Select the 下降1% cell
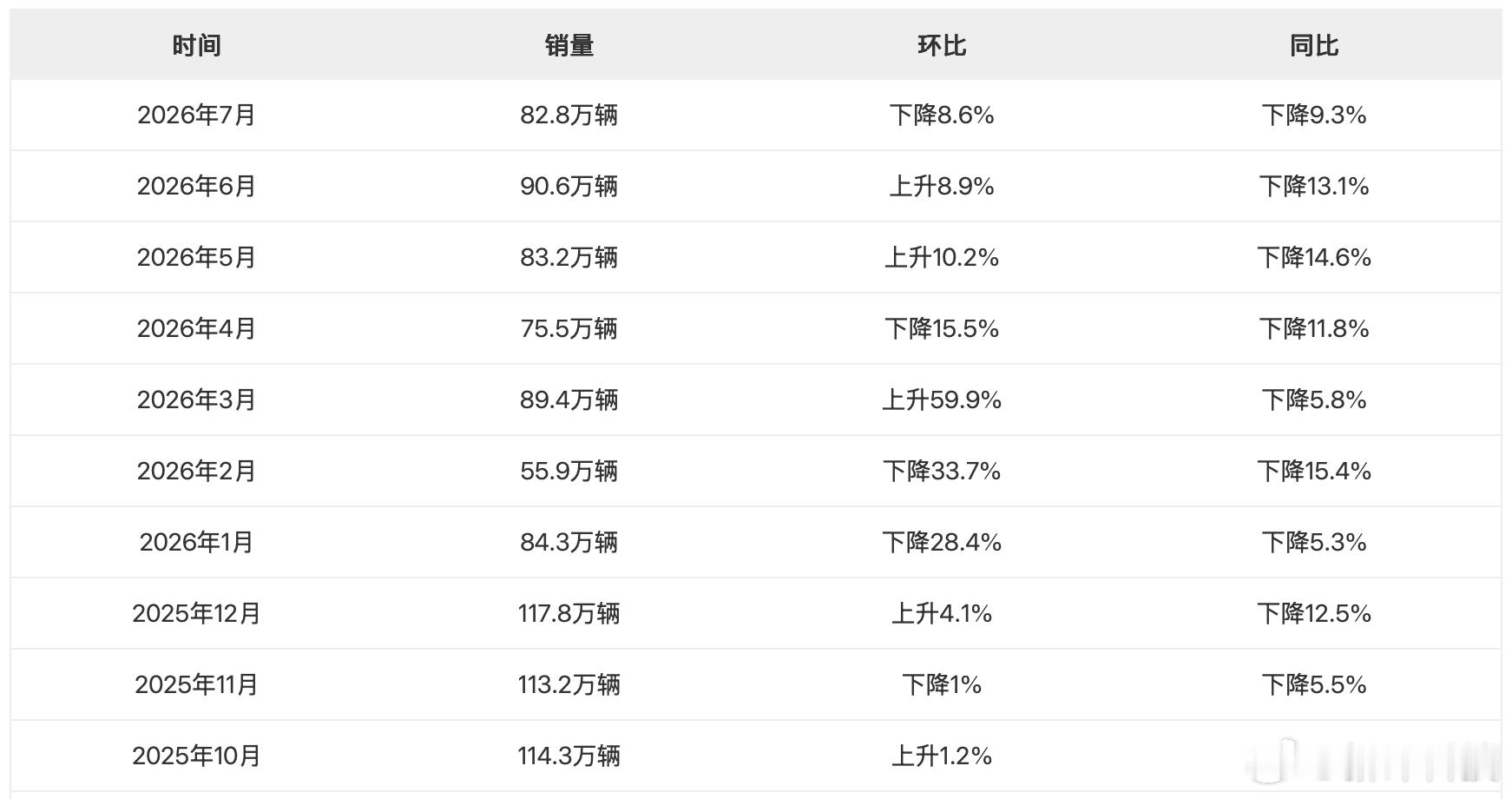This screenshot has height=799, width=1512. click(942, 684)
